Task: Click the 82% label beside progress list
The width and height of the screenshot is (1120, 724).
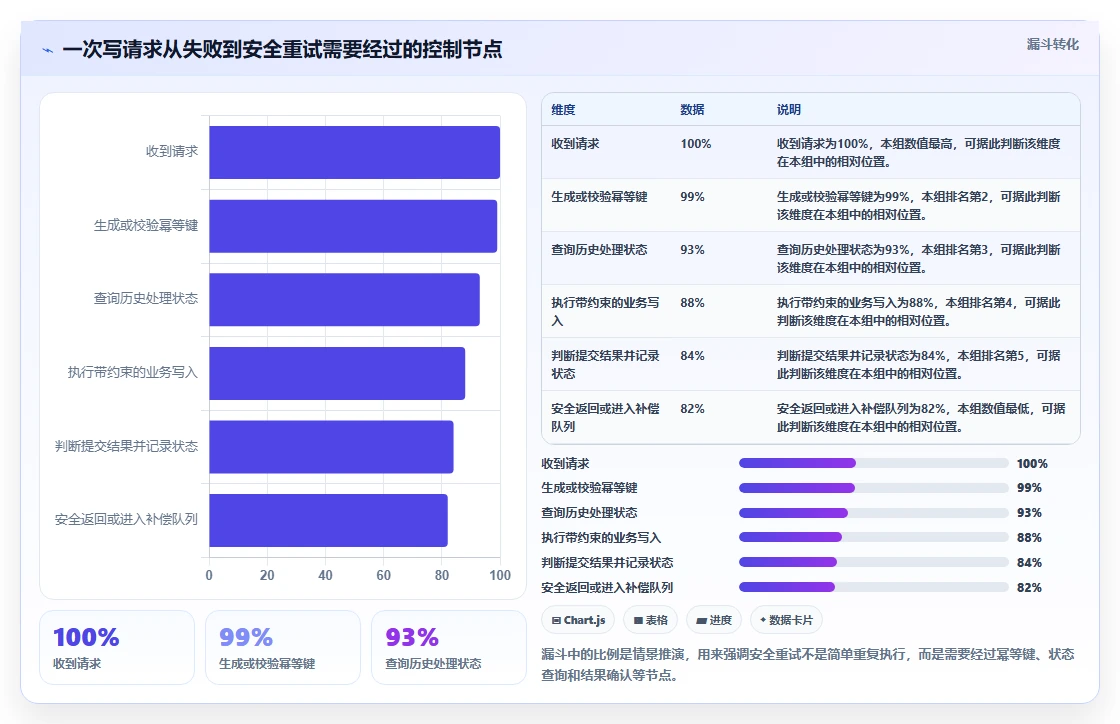Action: 1029,588
